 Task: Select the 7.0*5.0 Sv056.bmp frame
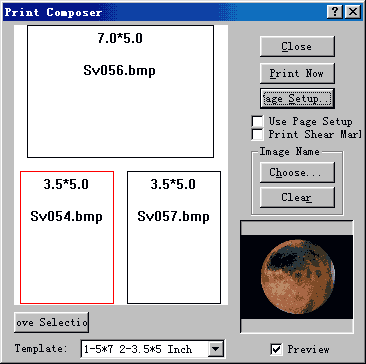(120, 91)
